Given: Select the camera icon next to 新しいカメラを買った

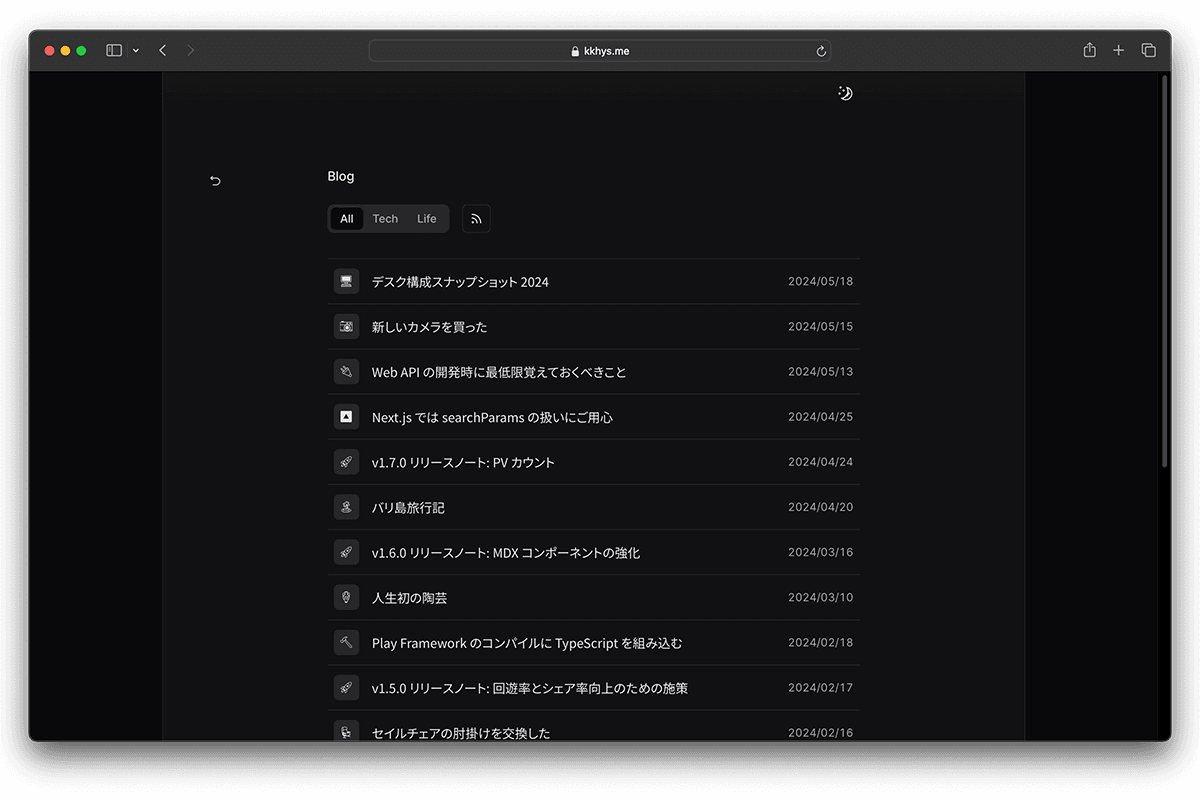Looking at the screenshot, I should [x=346, y=326].
